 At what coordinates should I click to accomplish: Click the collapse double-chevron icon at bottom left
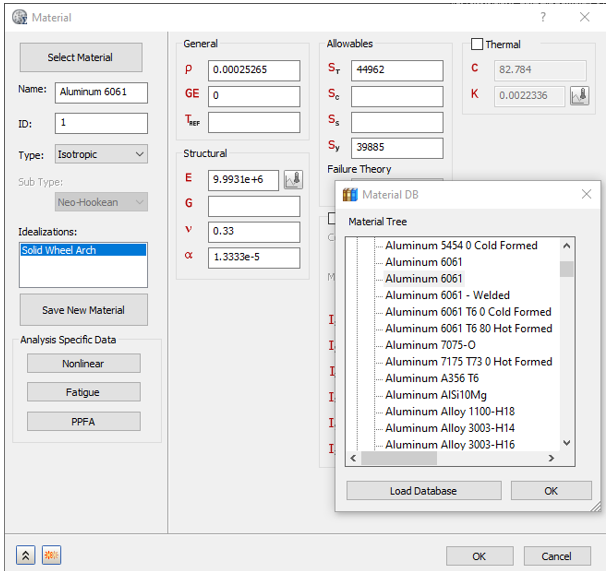point(26,555)
